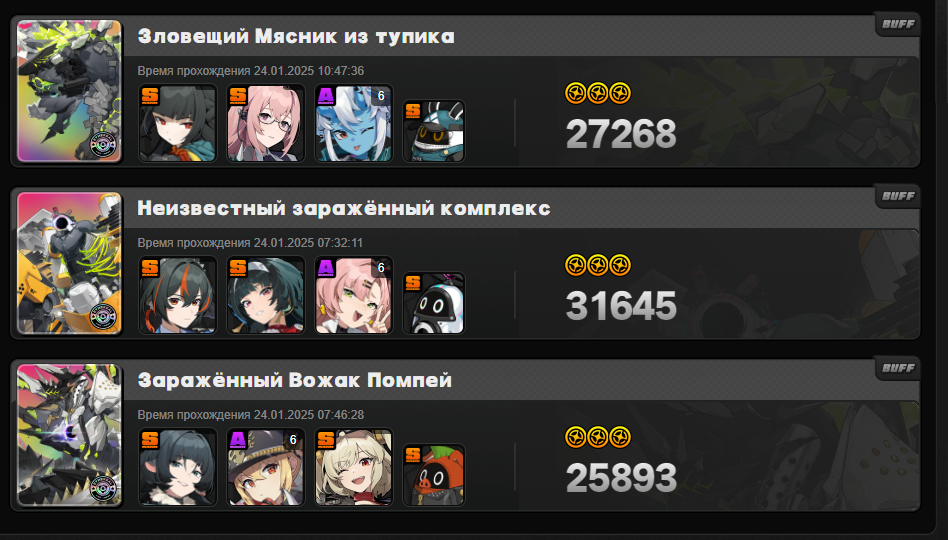Click blonde winking agent with horns
The width and height of the screenshot is (948, 540).
click(354, 467)
